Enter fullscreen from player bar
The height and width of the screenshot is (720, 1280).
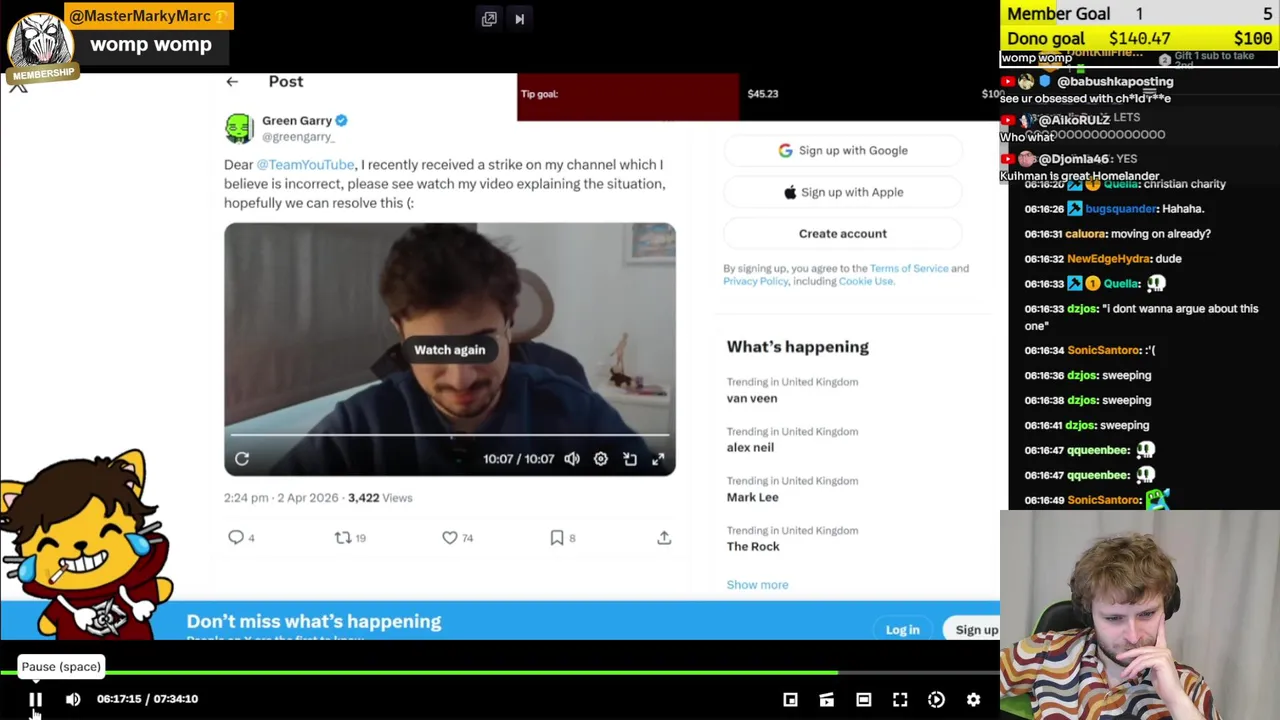(900, 700)
